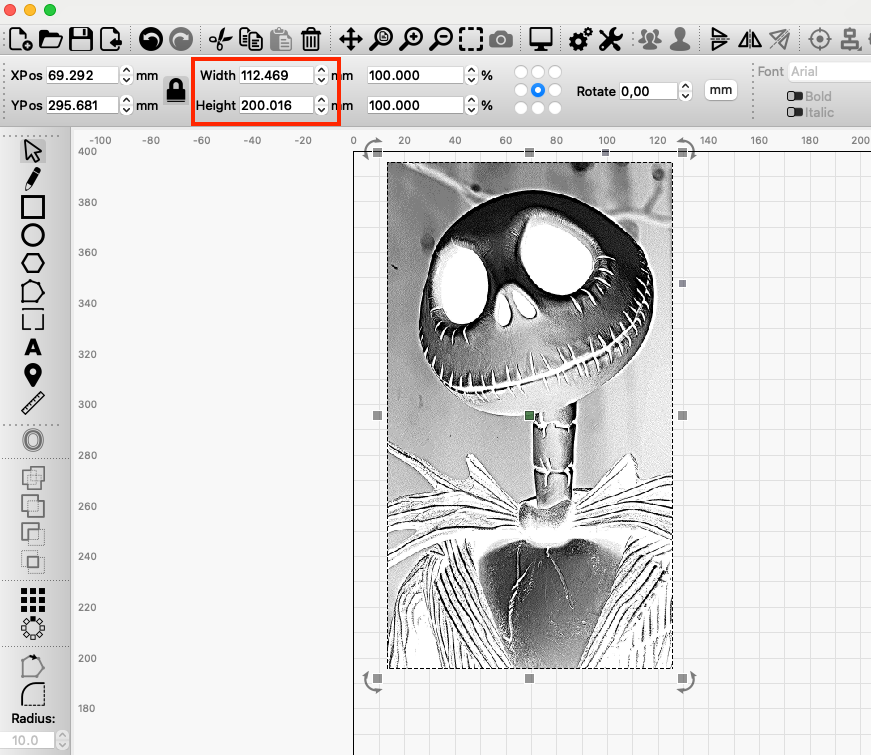871x755 pixels.
Task: Undo the last action
Action: pyautogui.click(x=151, y=39)
